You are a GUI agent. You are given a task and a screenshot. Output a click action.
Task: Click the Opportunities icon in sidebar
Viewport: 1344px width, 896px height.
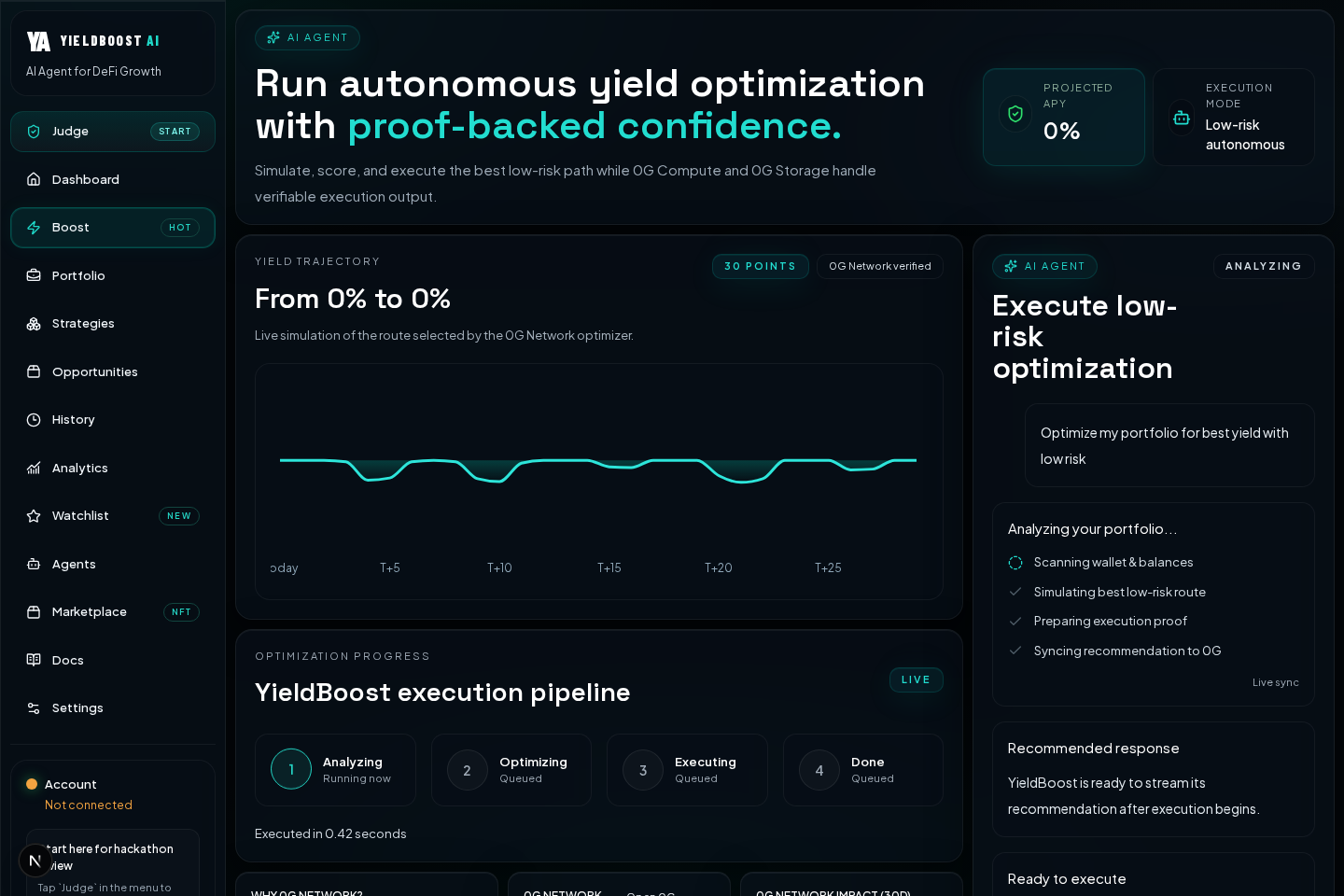[x=34, y=371]
